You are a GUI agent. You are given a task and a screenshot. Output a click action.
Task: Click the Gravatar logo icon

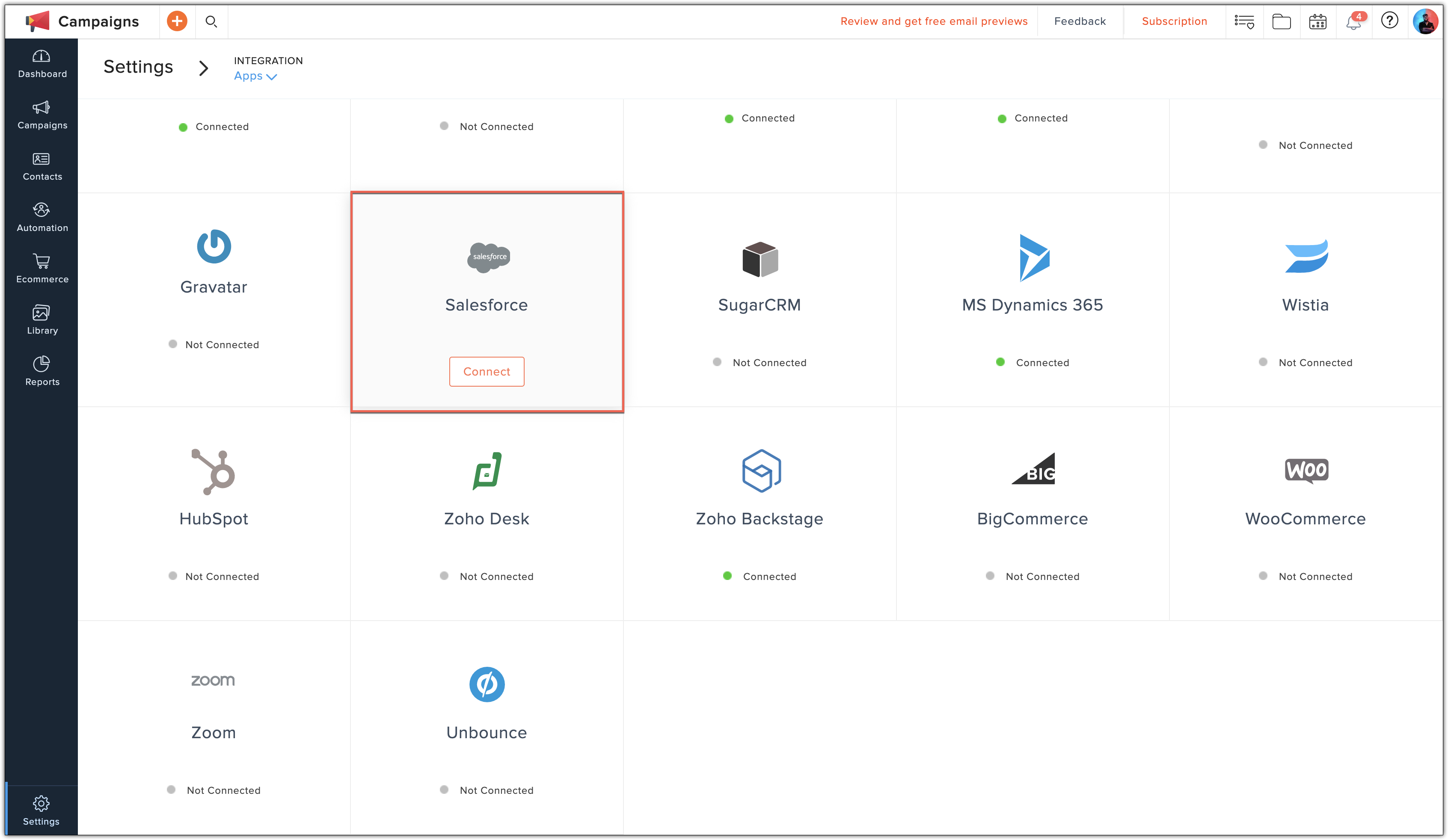pos(214,246)
